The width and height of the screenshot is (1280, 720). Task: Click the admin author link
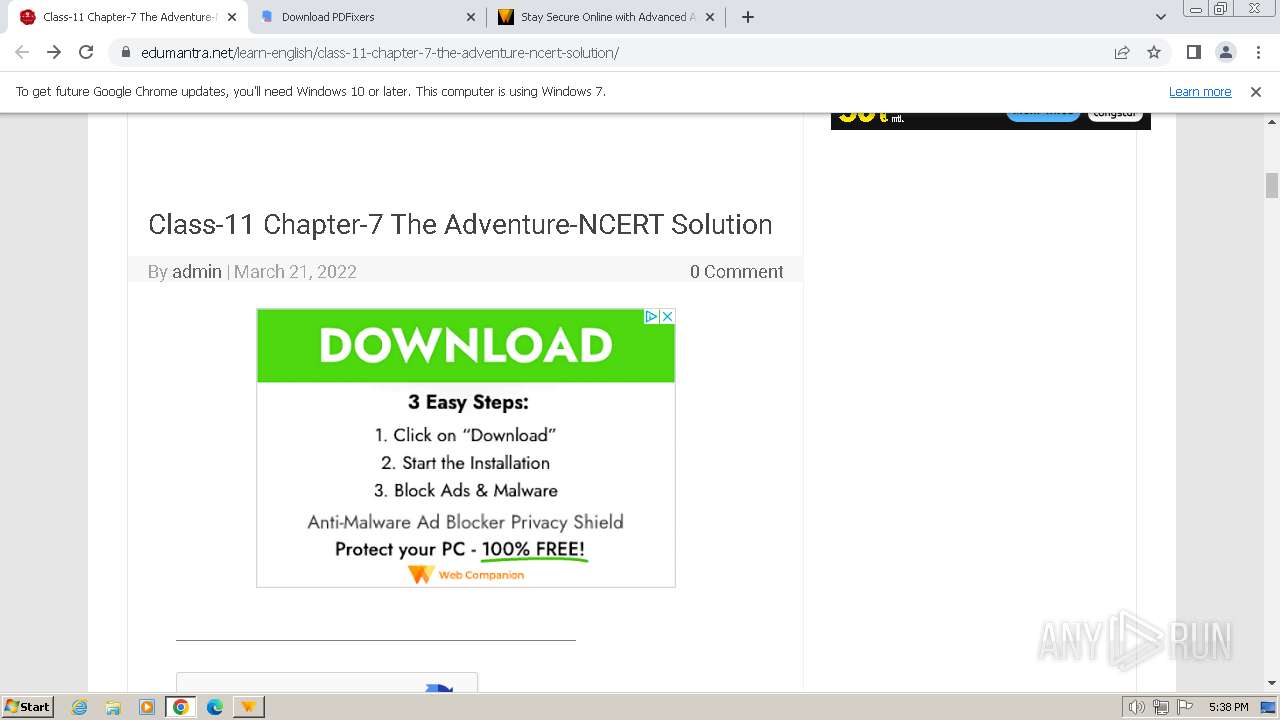tap(197, 271)
